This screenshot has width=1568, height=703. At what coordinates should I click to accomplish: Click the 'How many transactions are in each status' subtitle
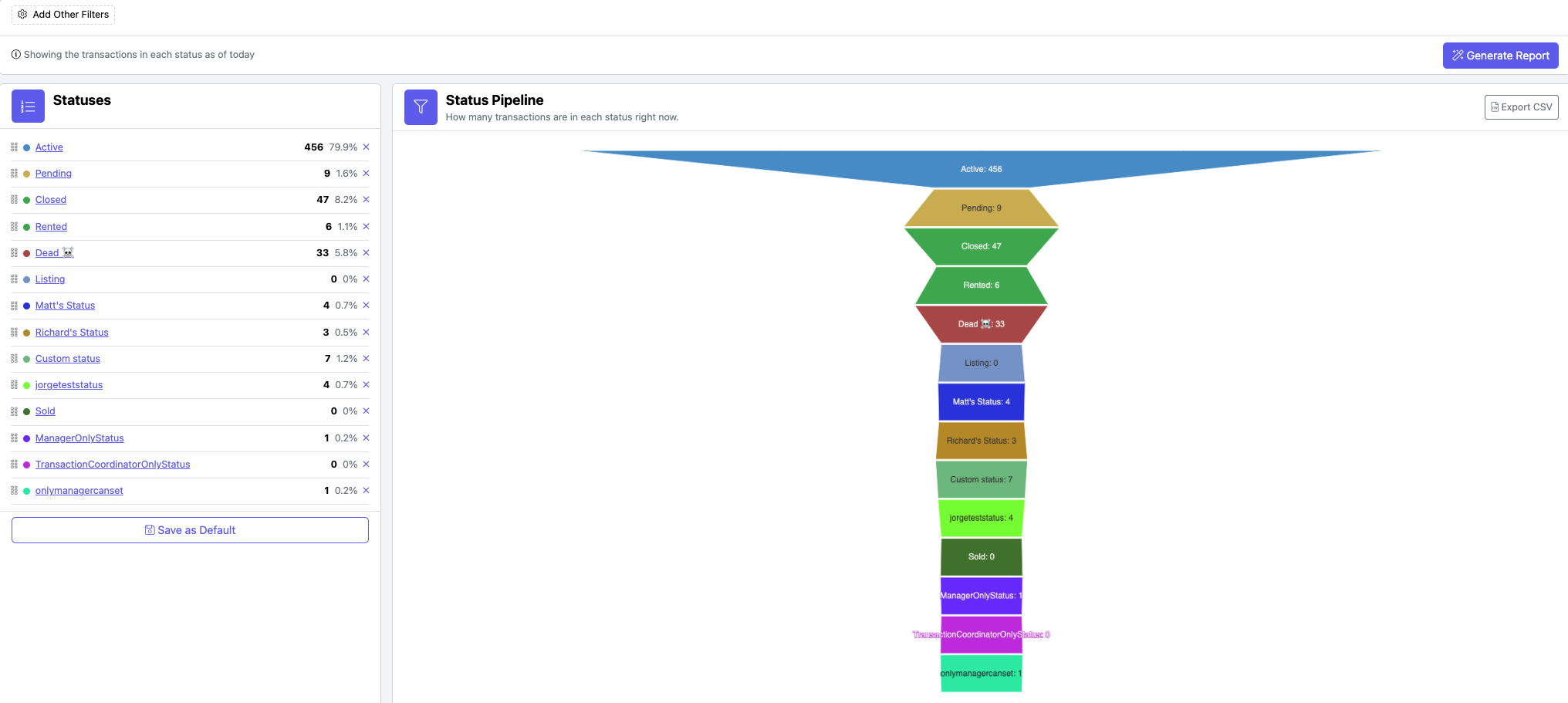click(x=562, y=117)
